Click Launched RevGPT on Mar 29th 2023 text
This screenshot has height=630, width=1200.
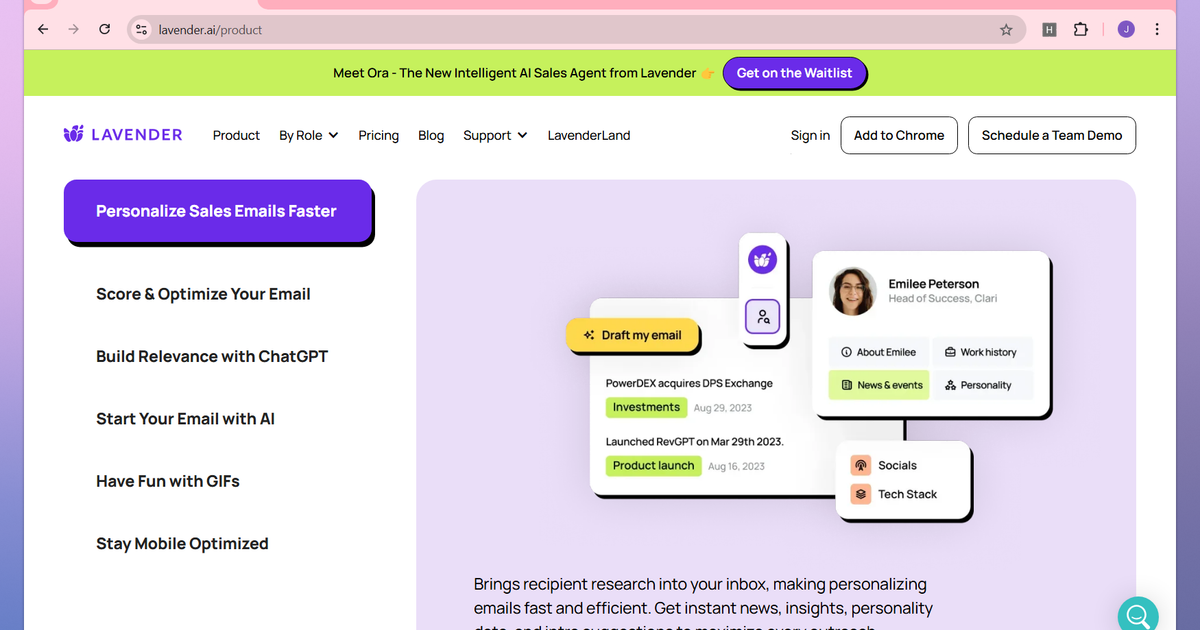[695, 441]
